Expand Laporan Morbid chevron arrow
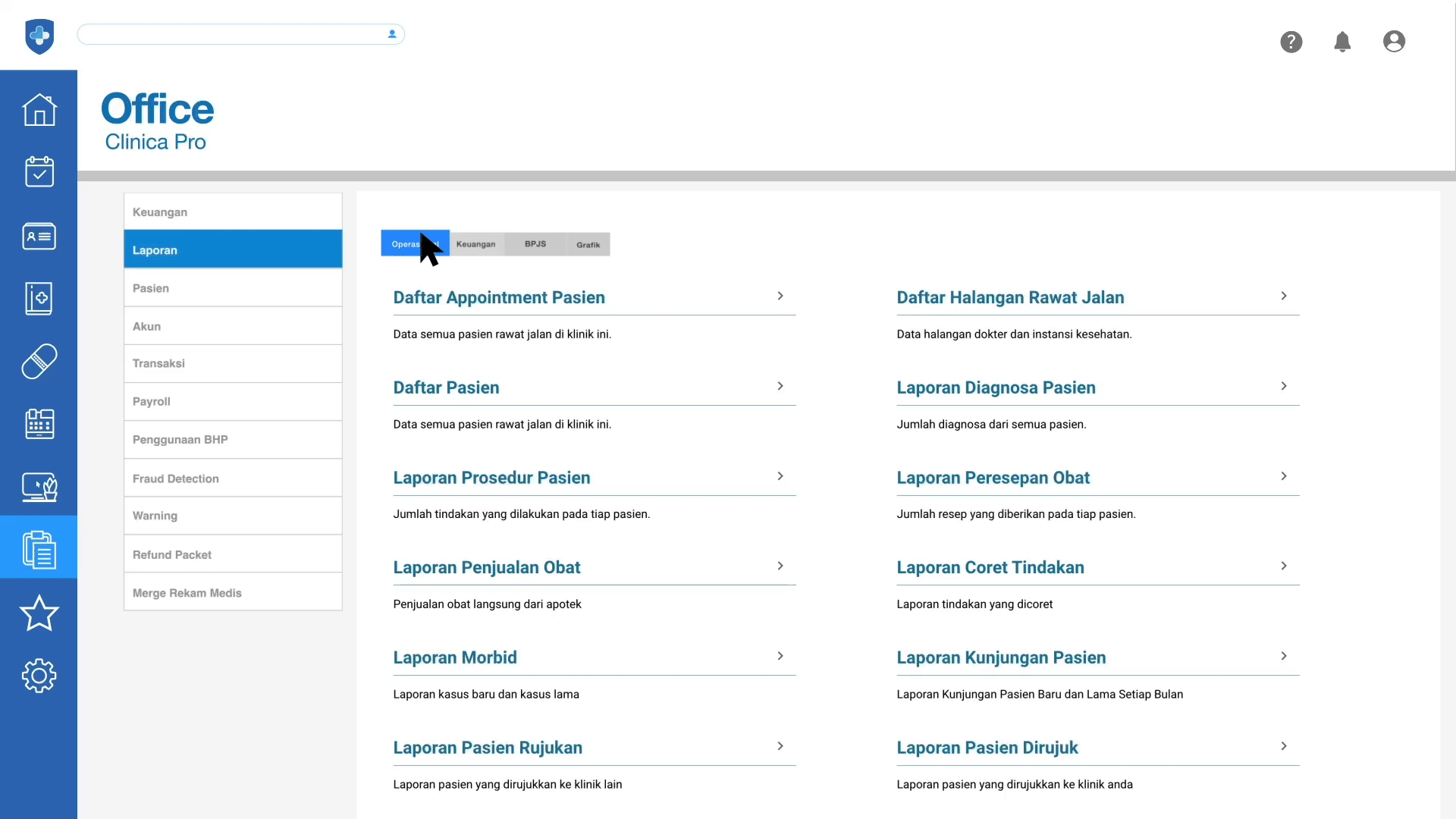Screen dimensions: 1456x819 [780, 656]
